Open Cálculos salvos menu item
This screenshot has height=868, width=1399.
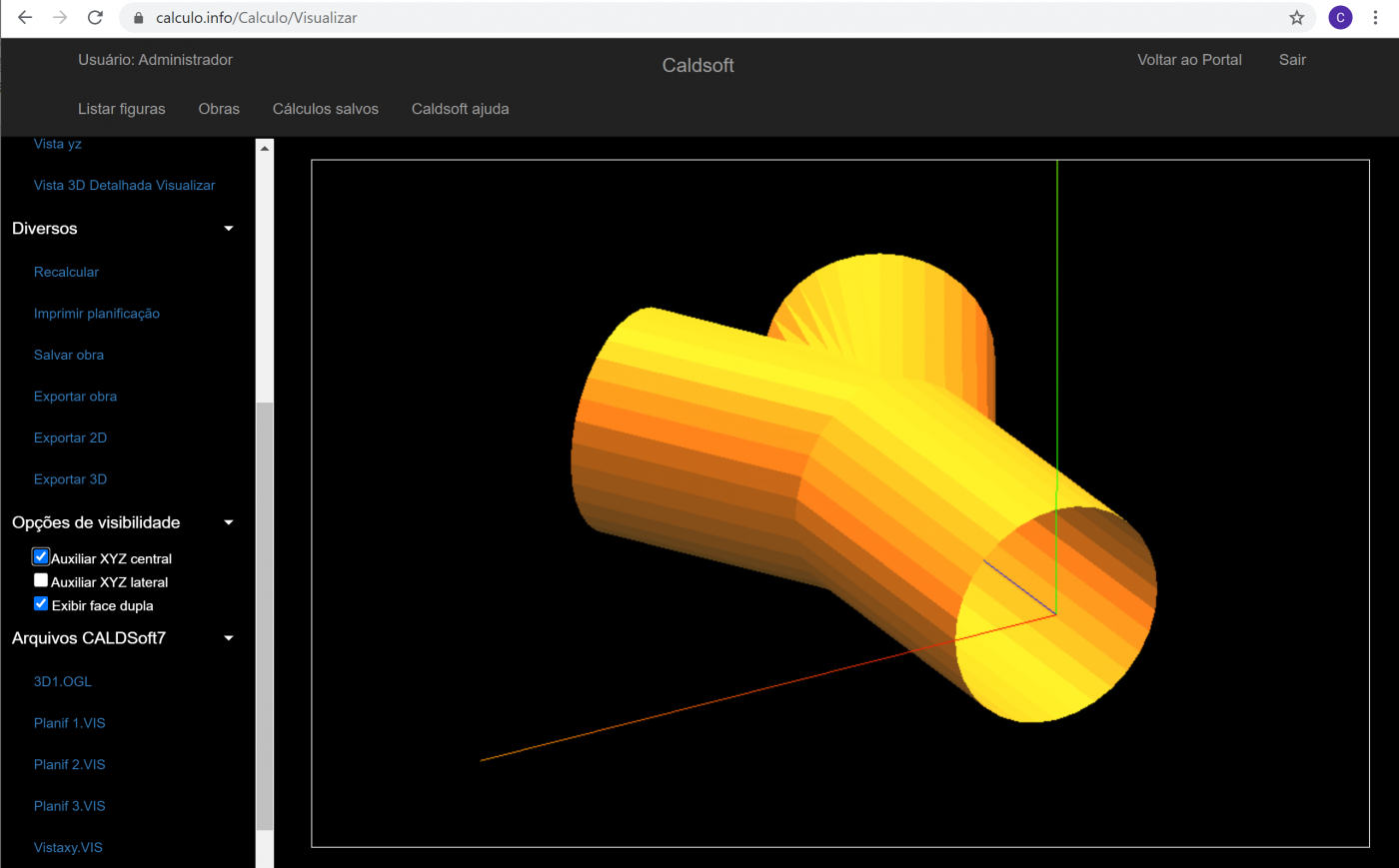pos(325,109)
